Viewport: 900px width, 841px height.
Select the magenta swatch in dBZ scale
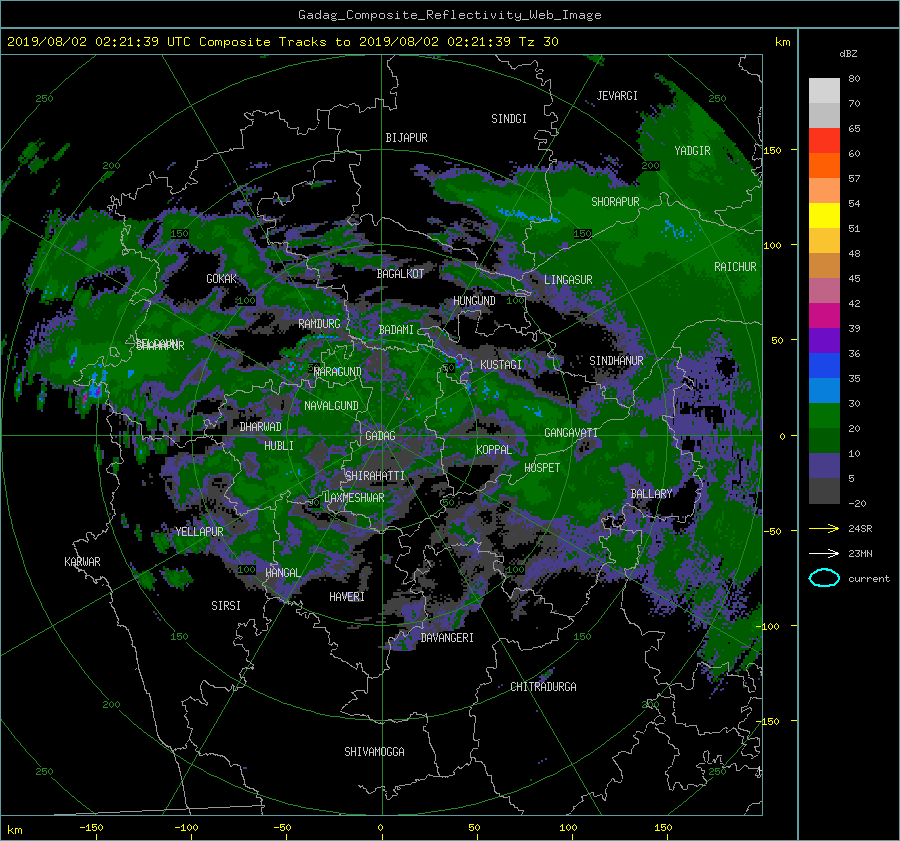pos(824,316)
